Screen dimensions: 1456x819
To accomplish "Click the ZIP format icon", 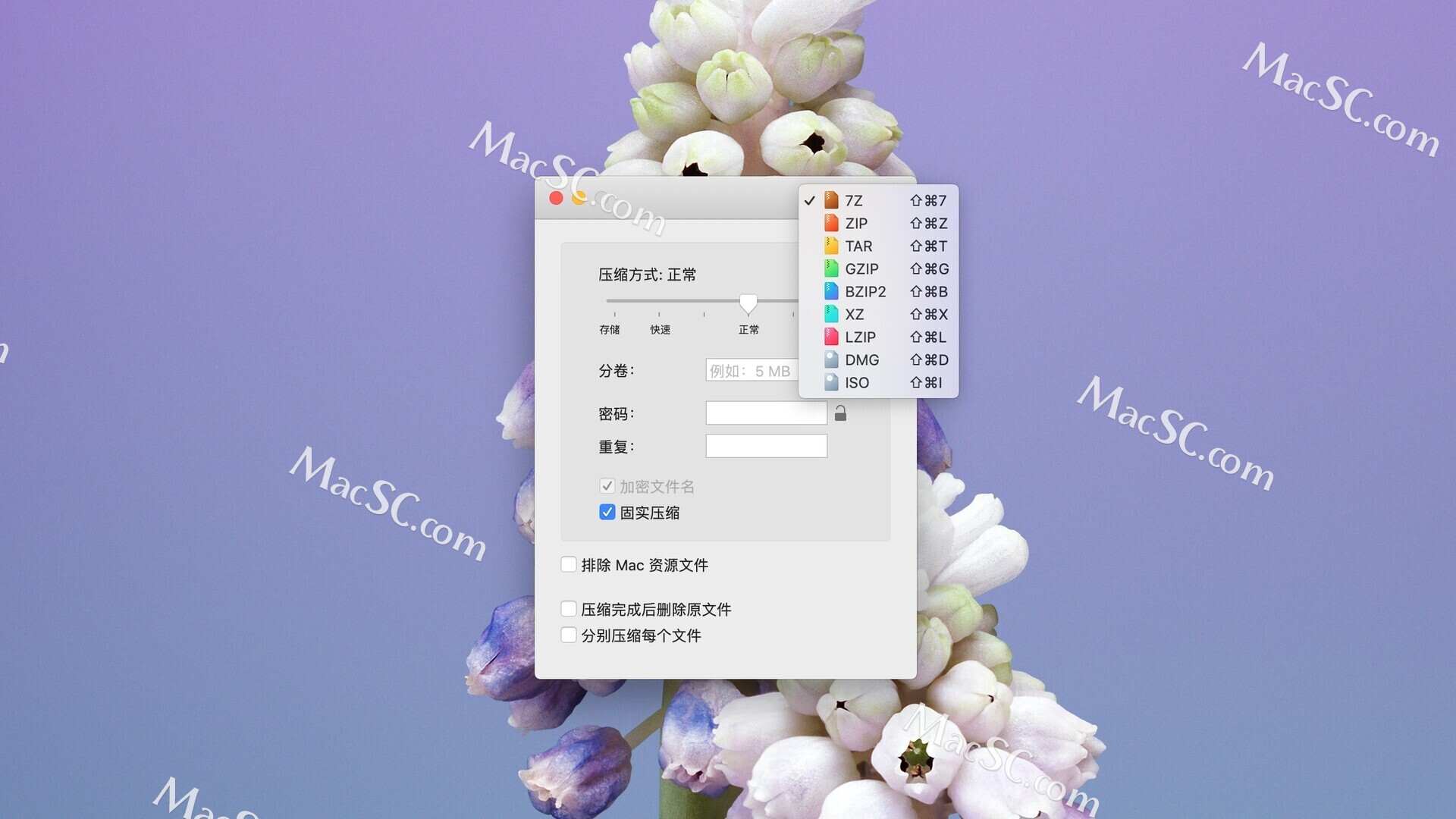I will click(x=831, y=223).
